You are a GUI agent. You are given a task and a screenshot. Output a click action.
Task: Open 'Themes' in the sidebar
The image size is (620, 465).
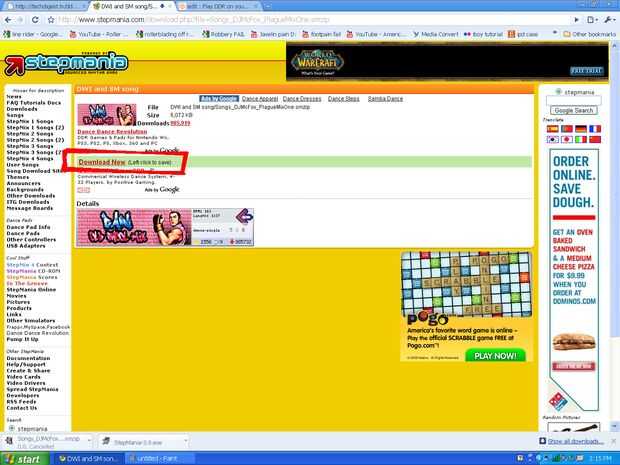tap(17, 177)
